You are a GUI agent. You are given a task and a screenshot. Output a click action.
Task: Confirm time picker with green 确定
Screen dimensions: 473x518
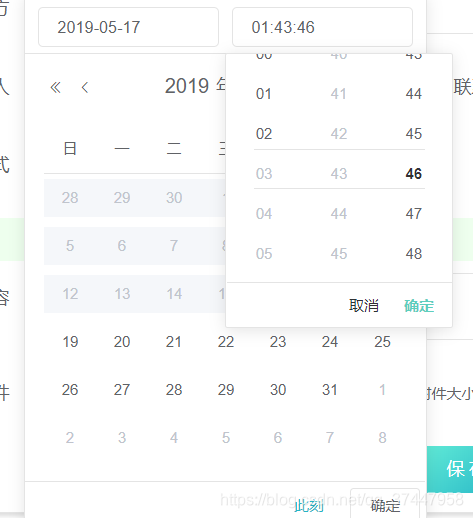(x=419, y=306)
